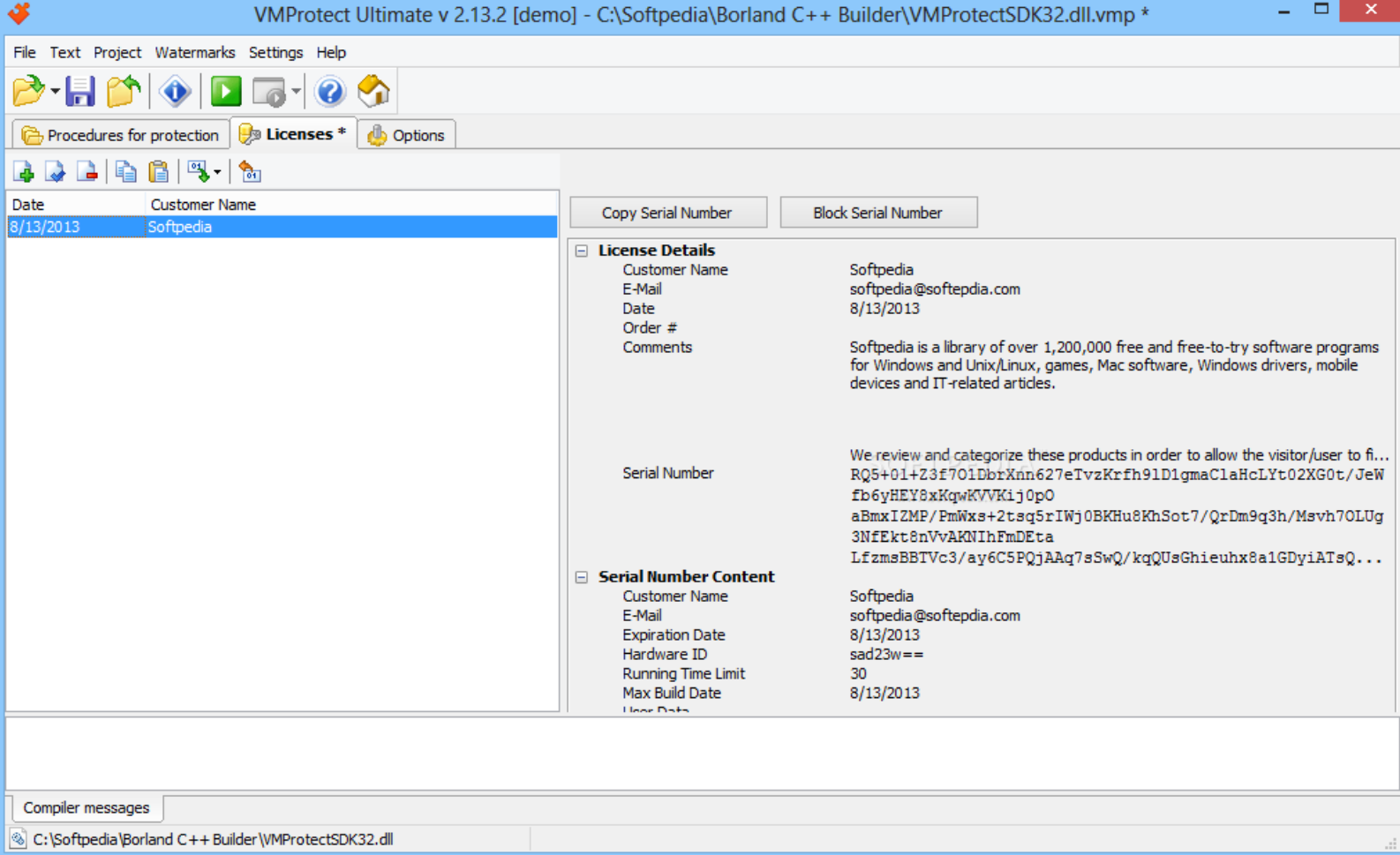Open the File menu
Screen dimensions: 1400x855
click(x=25, y=52)
